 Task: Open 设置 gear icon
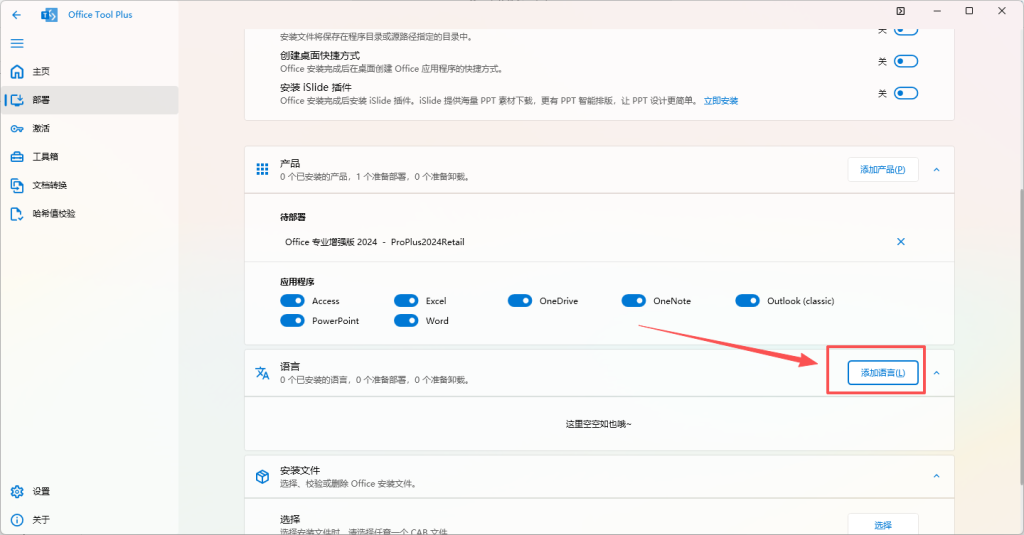(17, 491)
